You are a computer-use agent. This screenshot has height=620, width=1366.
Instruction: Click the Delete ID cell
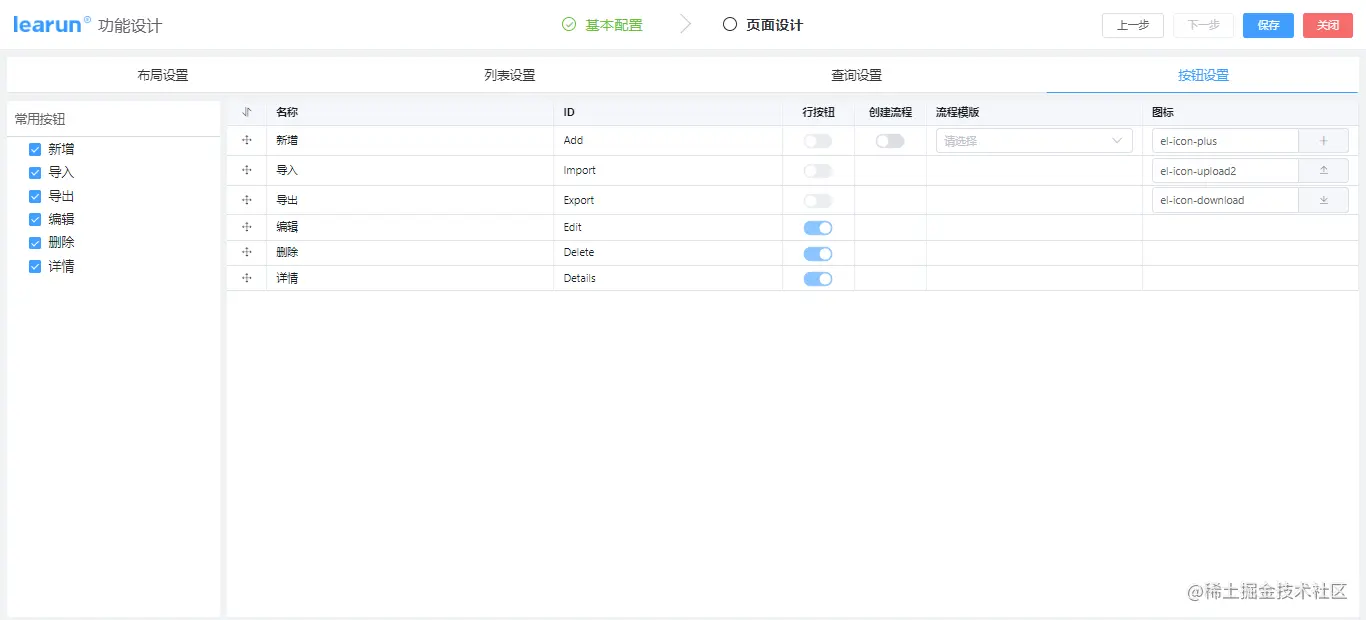click(668, 252)
